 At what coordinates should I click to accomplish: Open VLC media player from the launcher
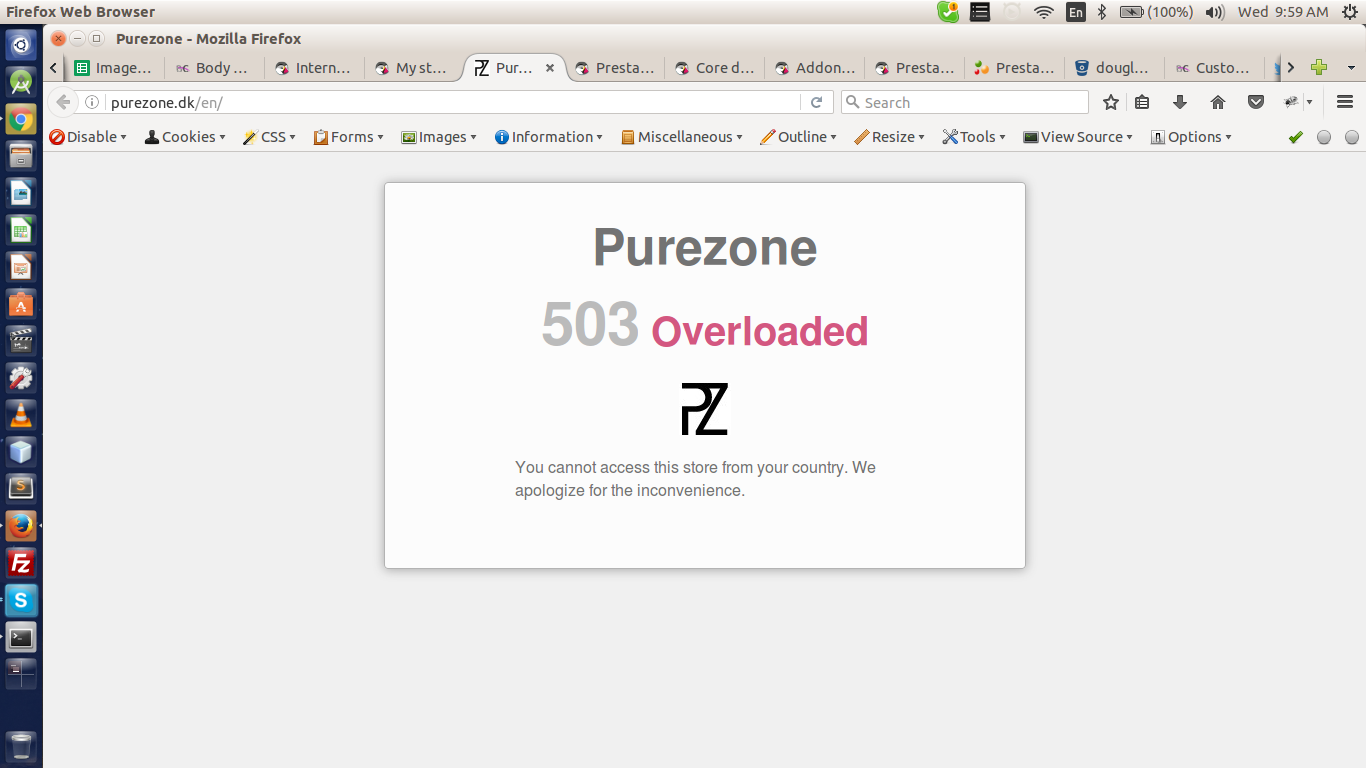coord(21,415)
